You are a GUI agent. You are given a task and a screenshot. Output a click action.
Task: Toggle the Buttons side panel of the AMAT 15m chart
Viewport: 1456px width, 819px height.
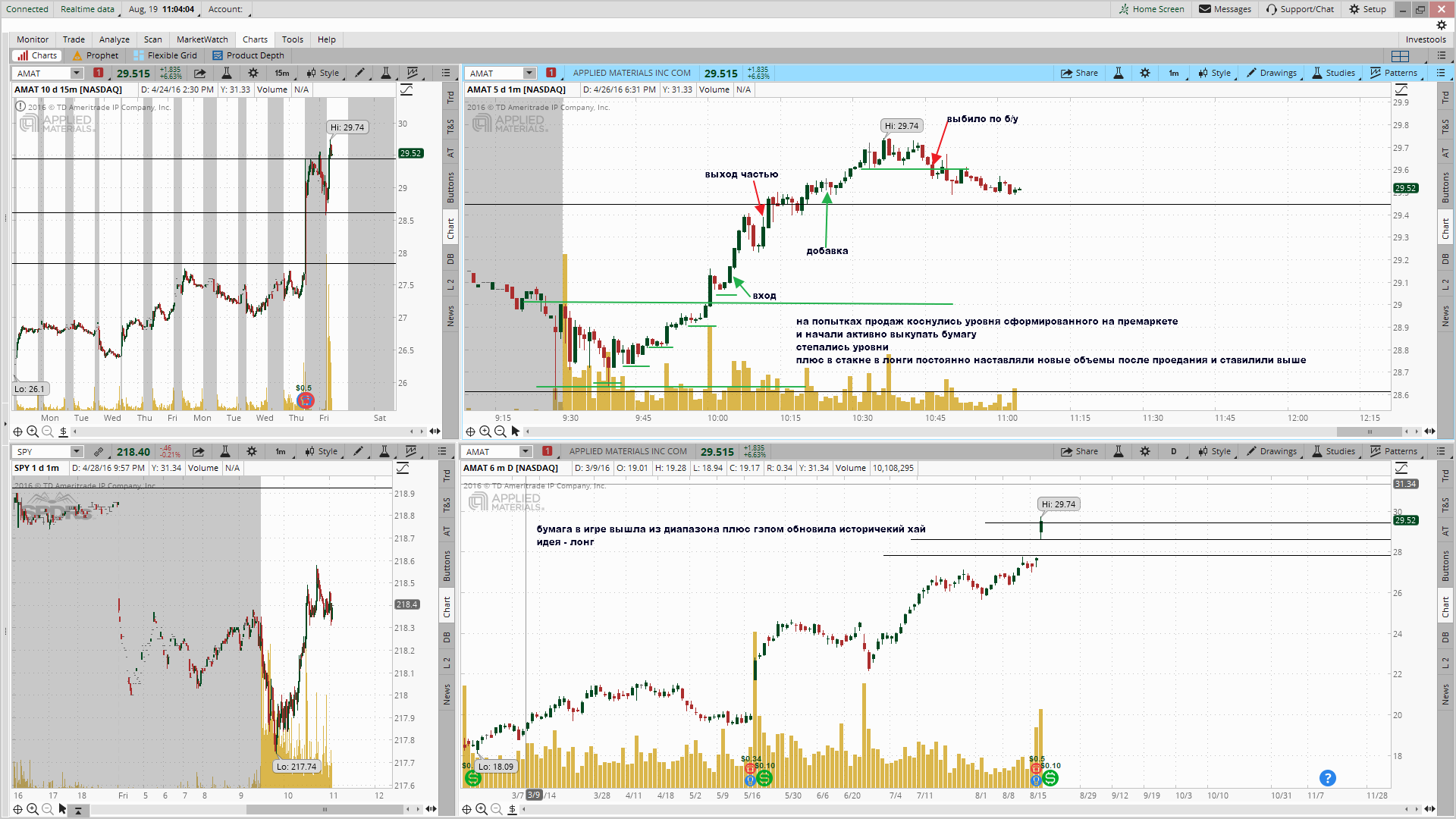point(450,188)
